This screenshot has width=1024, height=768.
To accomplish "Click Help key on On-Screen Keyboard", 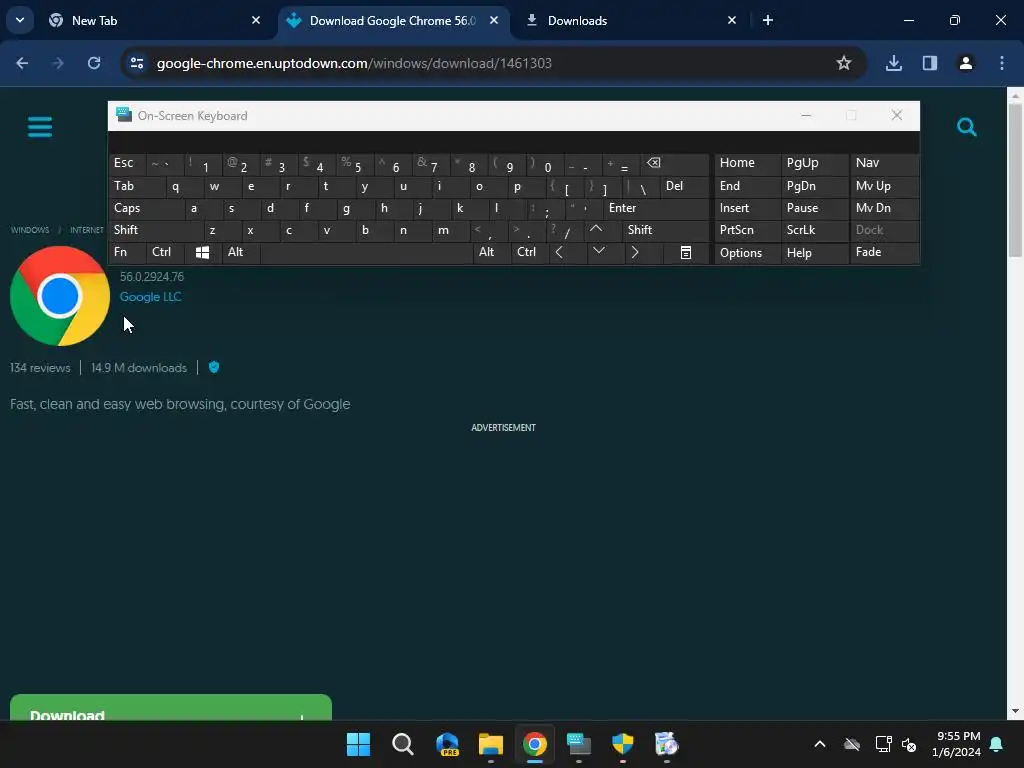I will (x=814, y=252).
